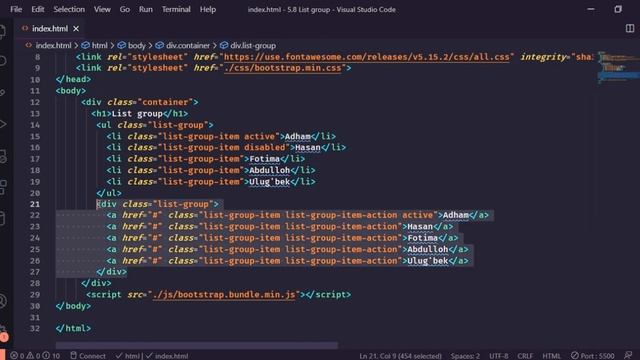Click the integrity attribute on line 8
The width and height of the screenshot is (640, 360).
point(543,57)
